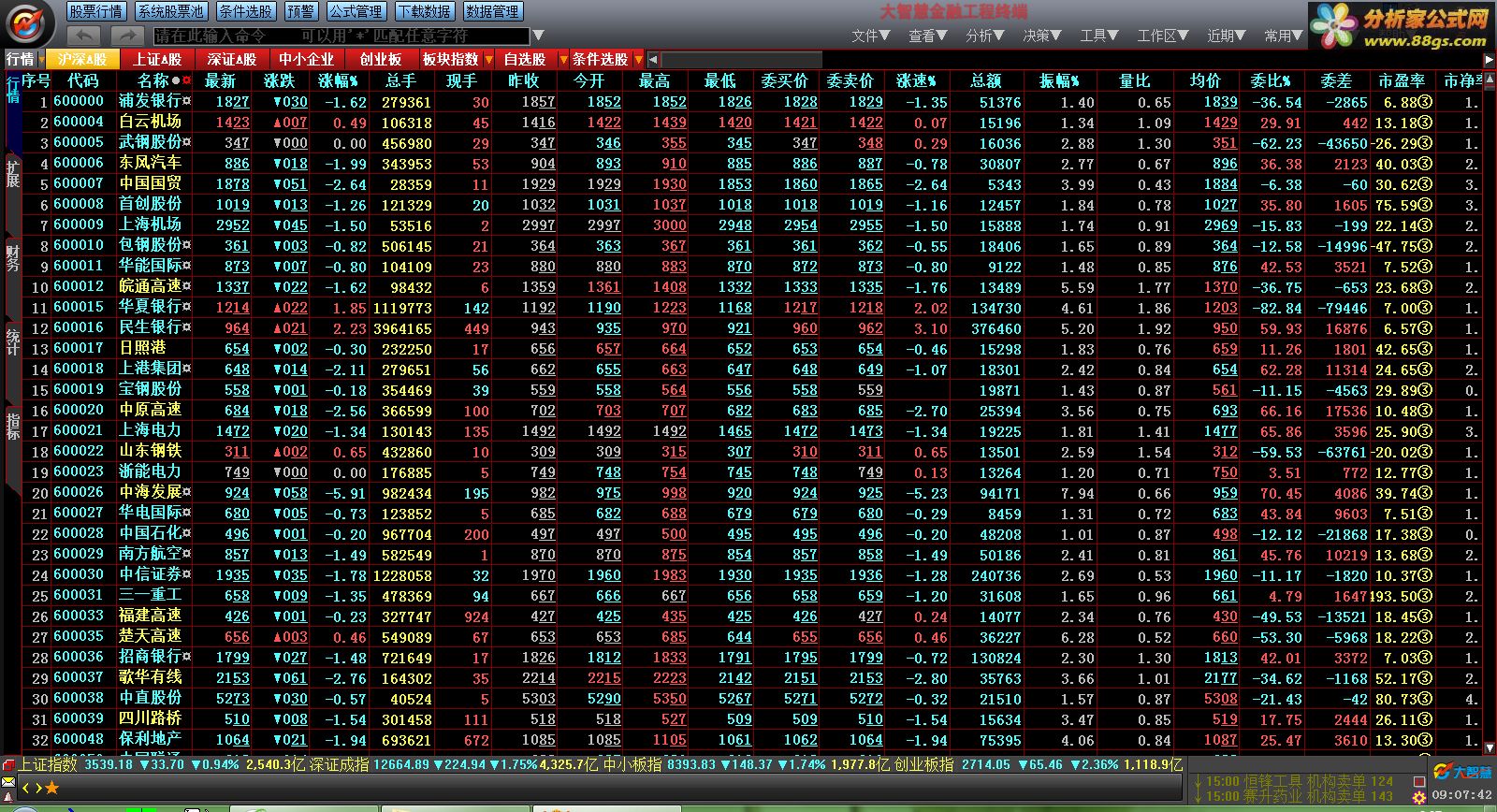The height and width of the screenshot is (812, 1497).
Task: Click the gear icon beside 名称 header
Action: (x=187, y=80)
